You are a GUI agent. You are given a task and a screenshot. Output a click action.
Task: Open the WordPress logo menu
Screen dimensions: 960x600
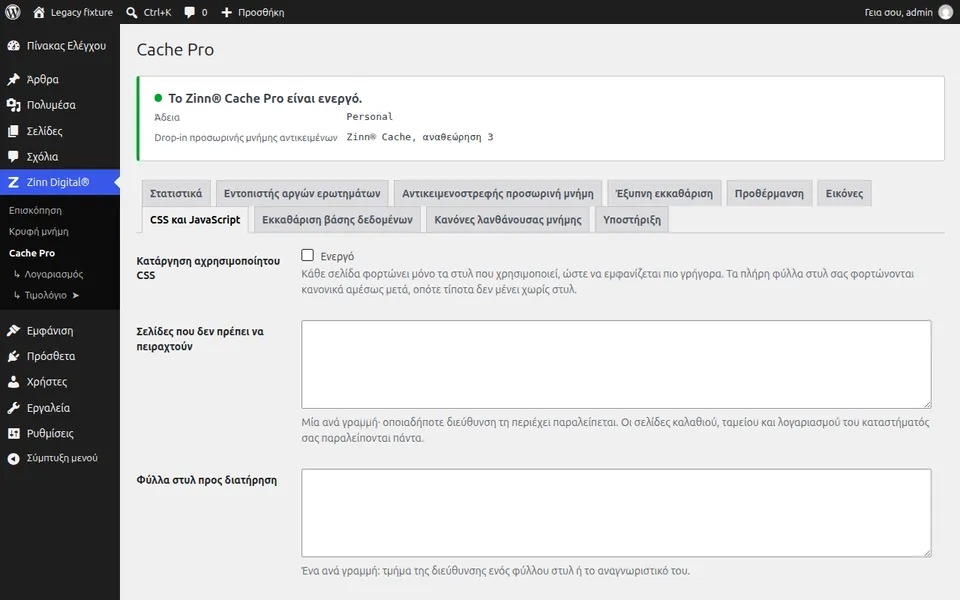13,12
